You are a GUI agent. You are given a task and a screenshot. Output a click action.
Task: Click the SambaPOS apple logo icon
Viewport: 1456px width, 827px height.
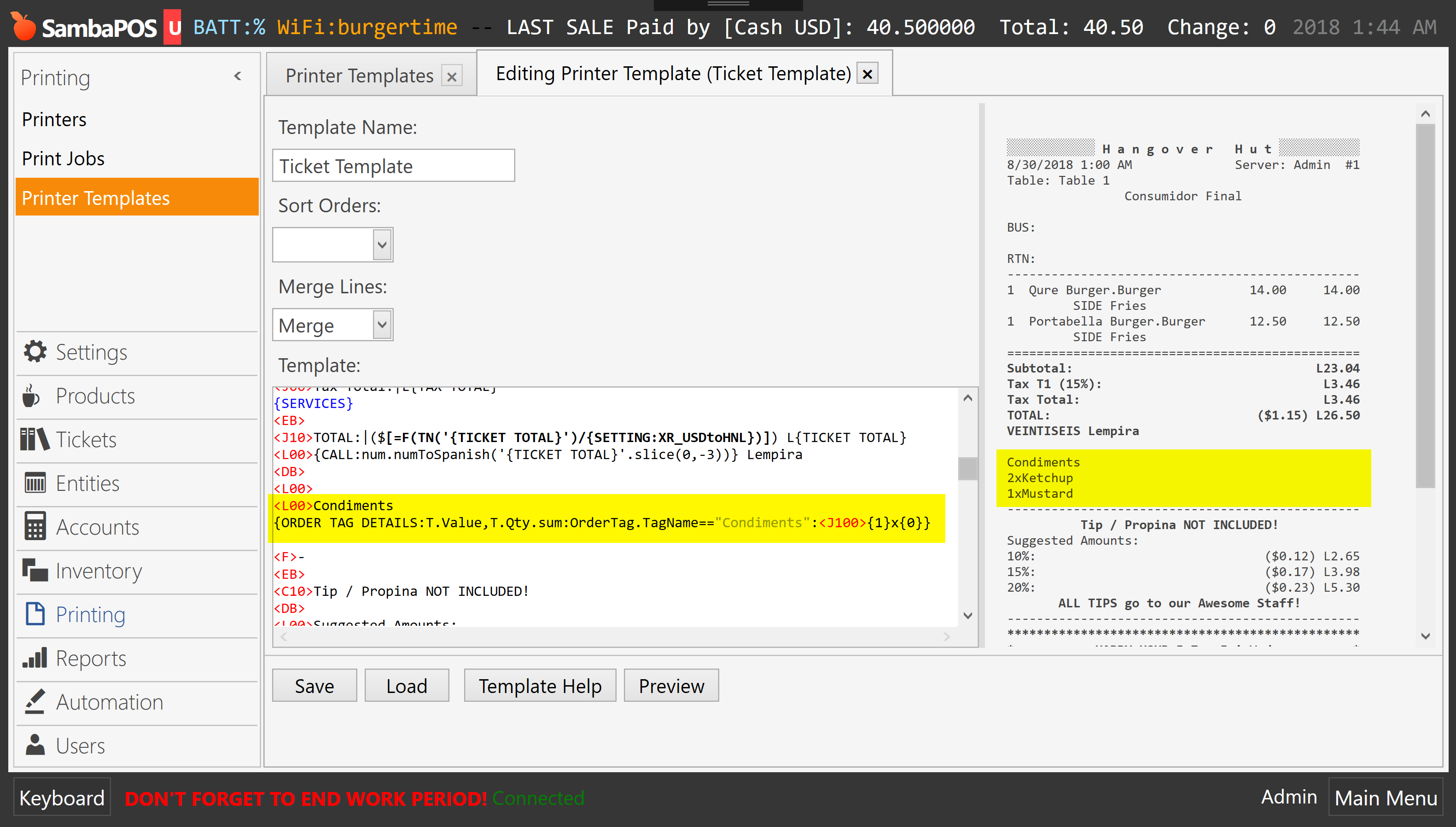click(23, 26)
